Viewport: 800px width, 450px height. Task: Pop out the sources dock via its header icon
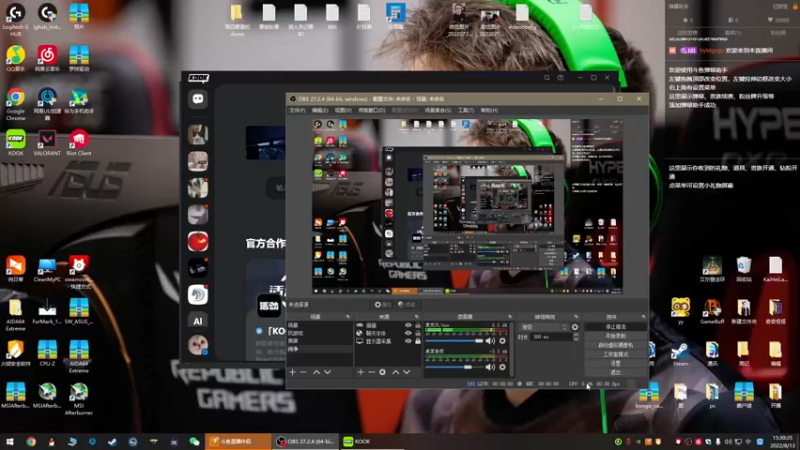point(417,317)
